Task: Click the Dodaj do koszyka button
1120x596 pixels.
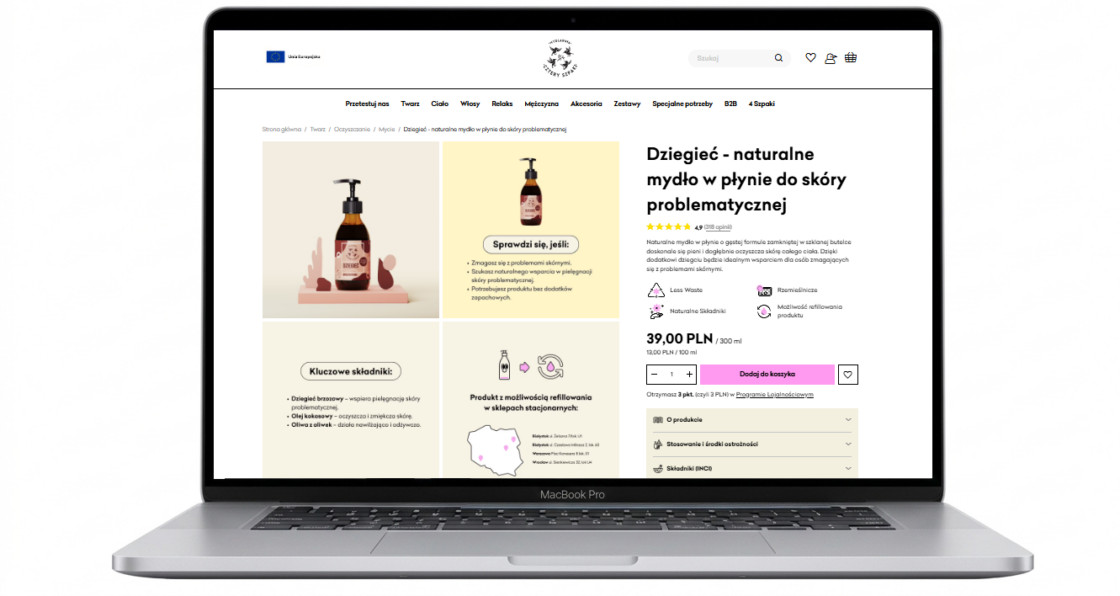Action: (767, 375)
